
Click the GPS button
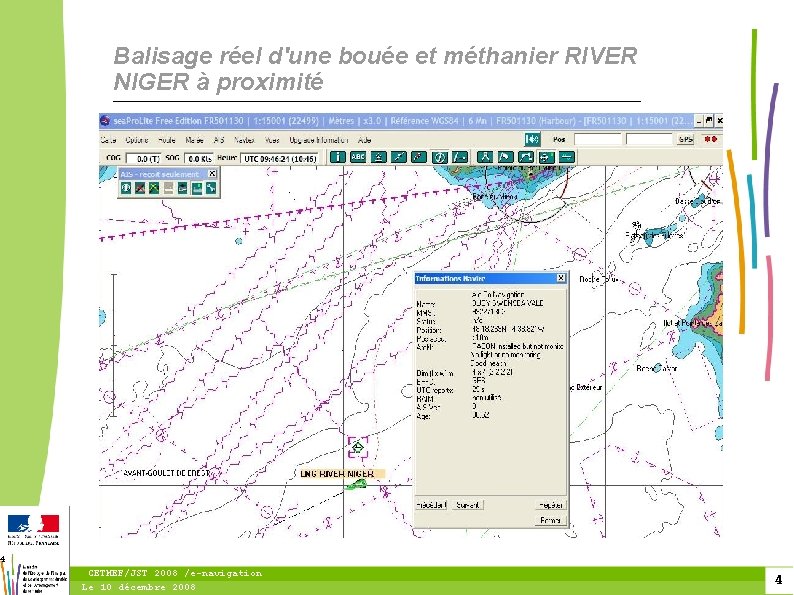(x=685, y=139)
